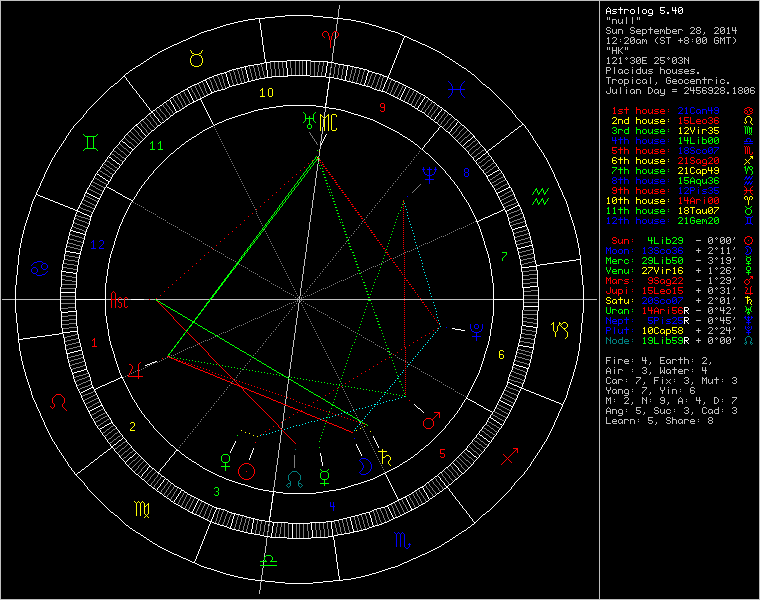
Task: Select the green Mercury glyph in the chart
Action: coord(325,477)
